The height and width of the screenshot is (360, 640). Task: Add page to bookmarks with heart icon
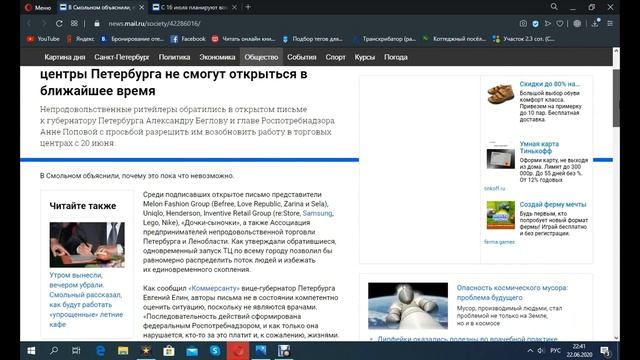point(560,24)
